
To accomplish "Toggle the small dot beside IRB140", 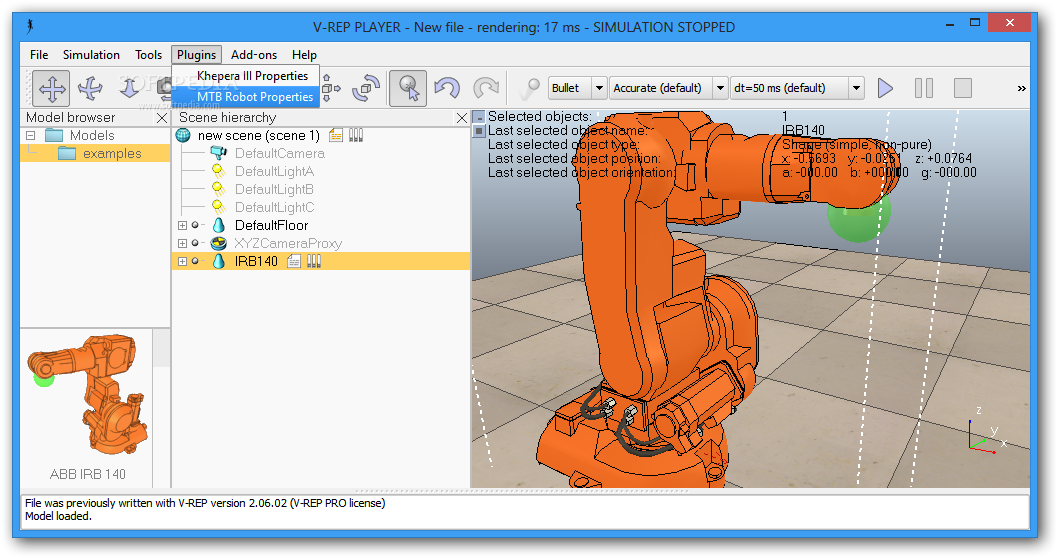I will [195, 261].
